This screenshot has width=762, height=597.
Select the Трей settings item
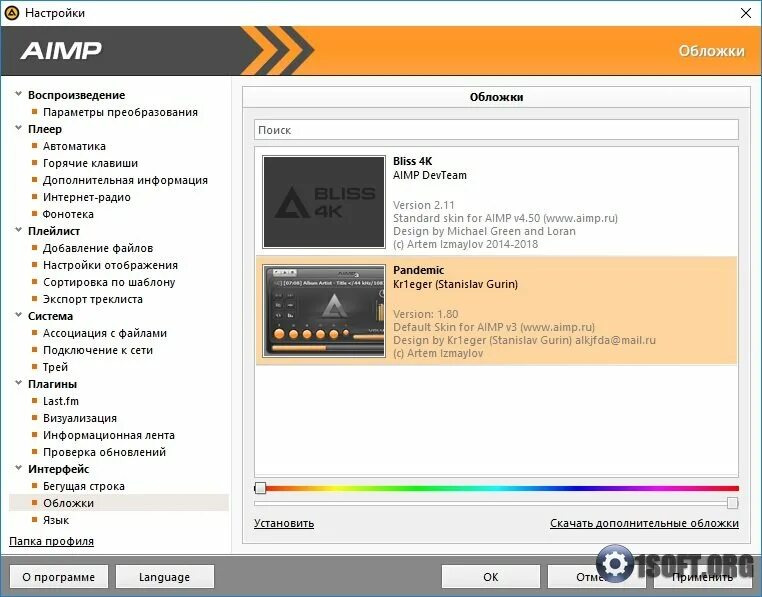55,368
